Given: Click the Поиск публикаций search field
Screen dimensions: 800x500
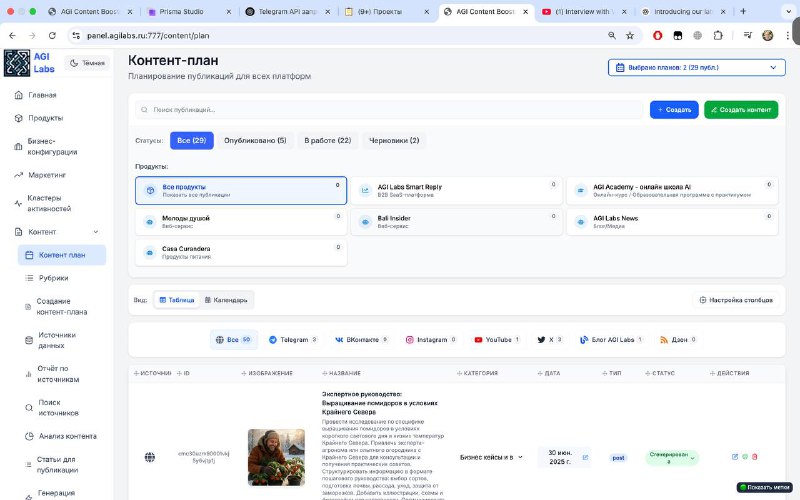Looking at the screenshot, I should pyautogui.click(x=389, y=110).
